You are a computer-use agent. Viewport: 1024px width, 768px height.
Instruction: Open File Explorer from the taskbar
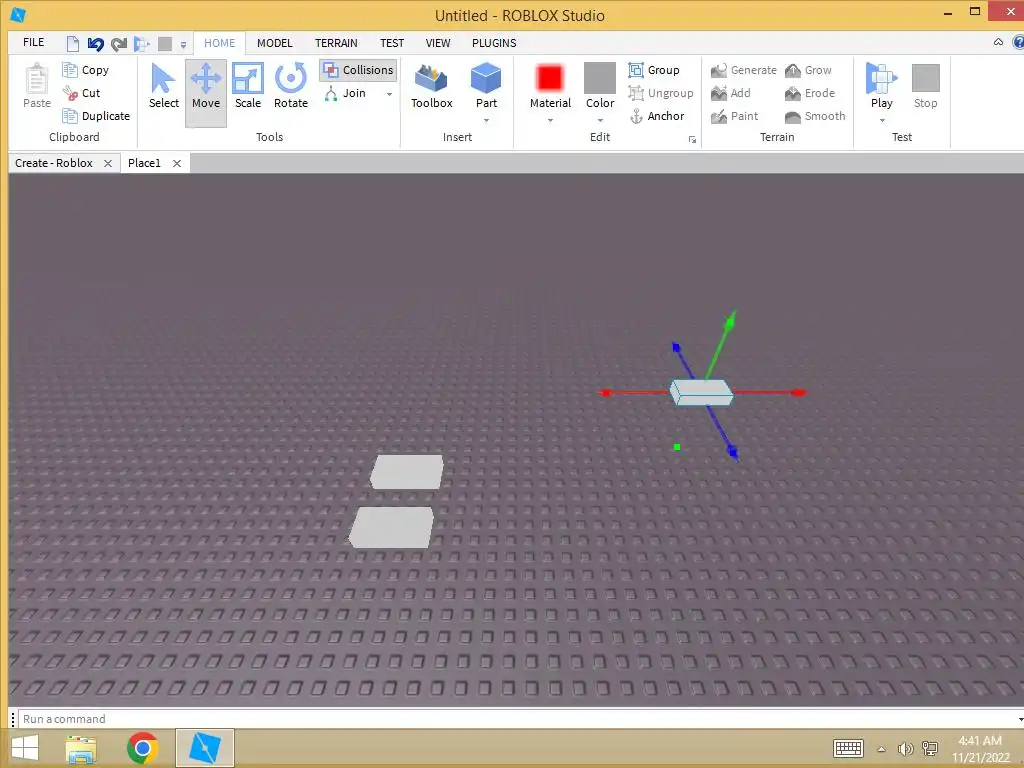81,748
